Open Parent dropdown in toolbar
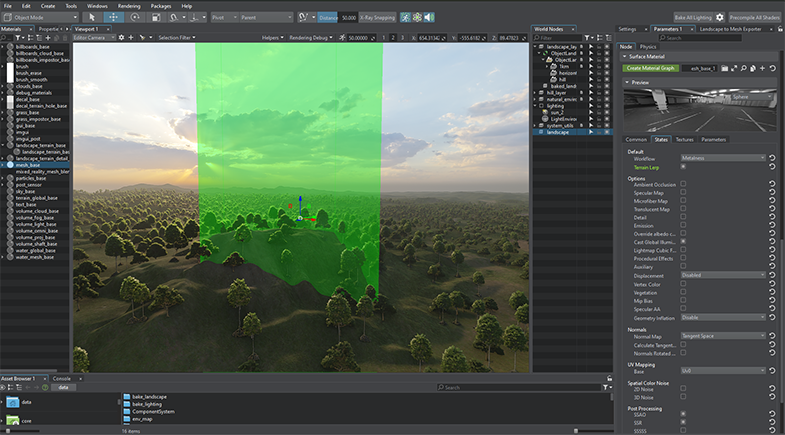 coord(266,18)
